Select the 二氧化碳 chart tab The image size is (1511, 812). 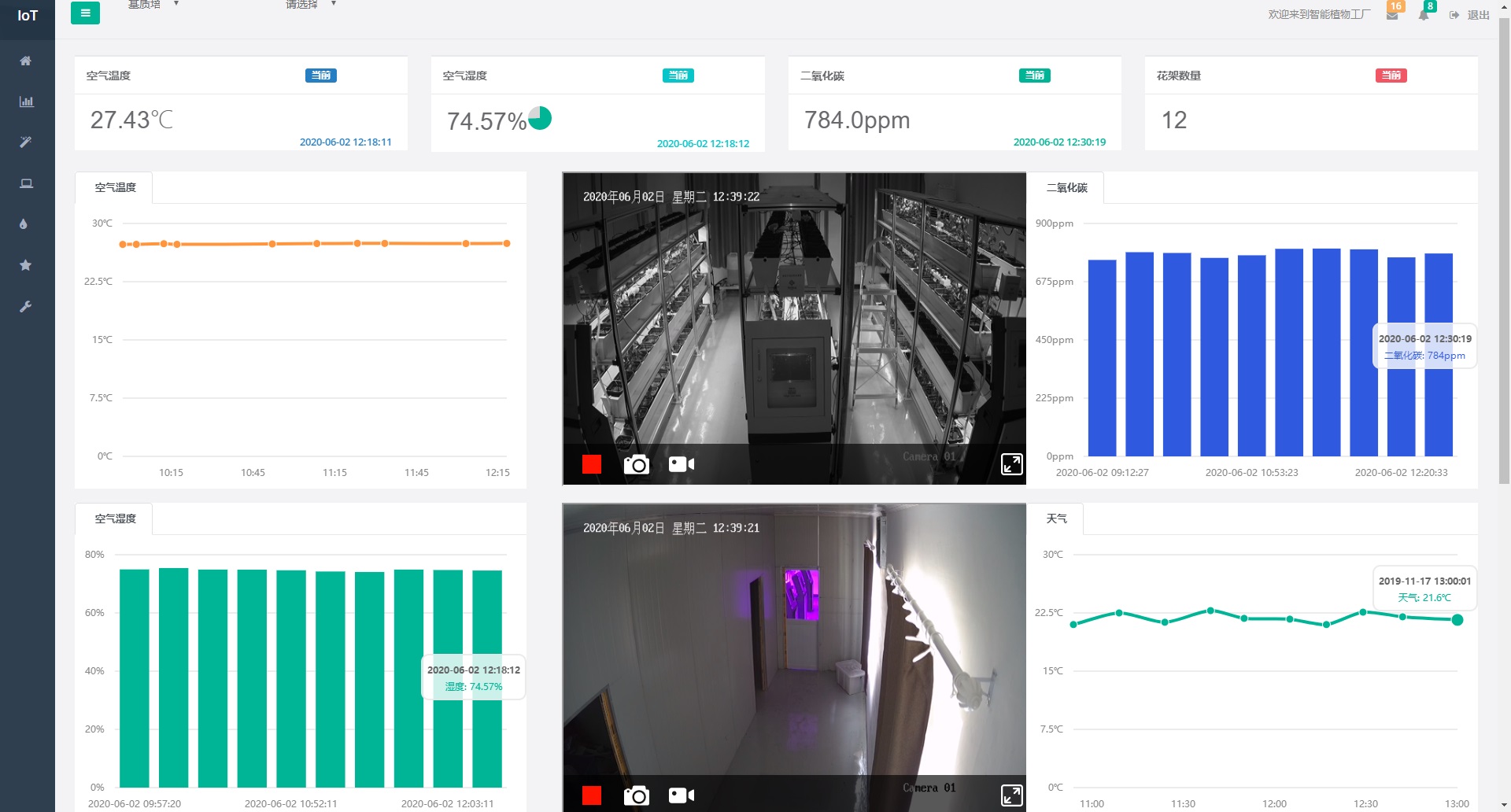click(1066, 187)
